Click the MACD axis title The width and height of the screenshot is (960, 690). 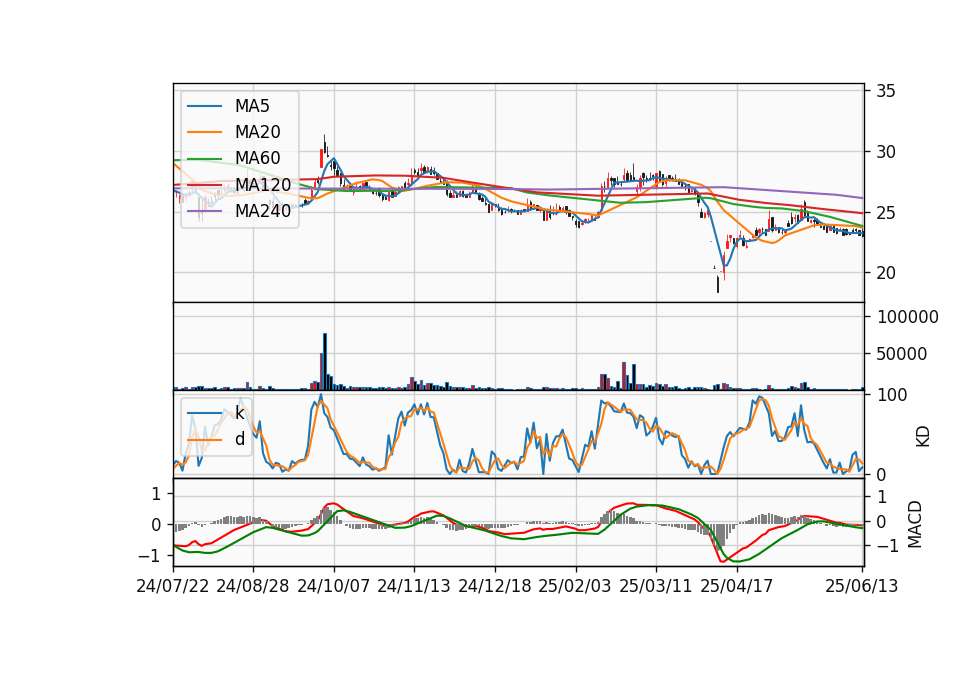(915, 524)
